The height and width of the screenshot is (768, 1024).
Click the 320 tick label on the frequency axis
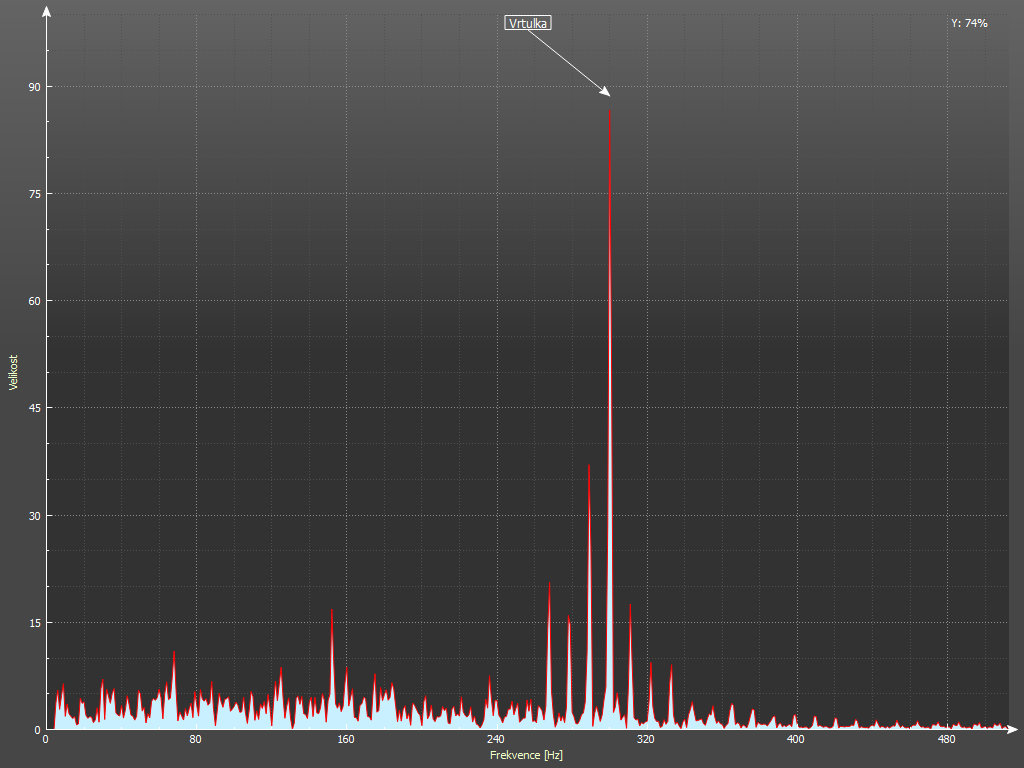[645, 740]
